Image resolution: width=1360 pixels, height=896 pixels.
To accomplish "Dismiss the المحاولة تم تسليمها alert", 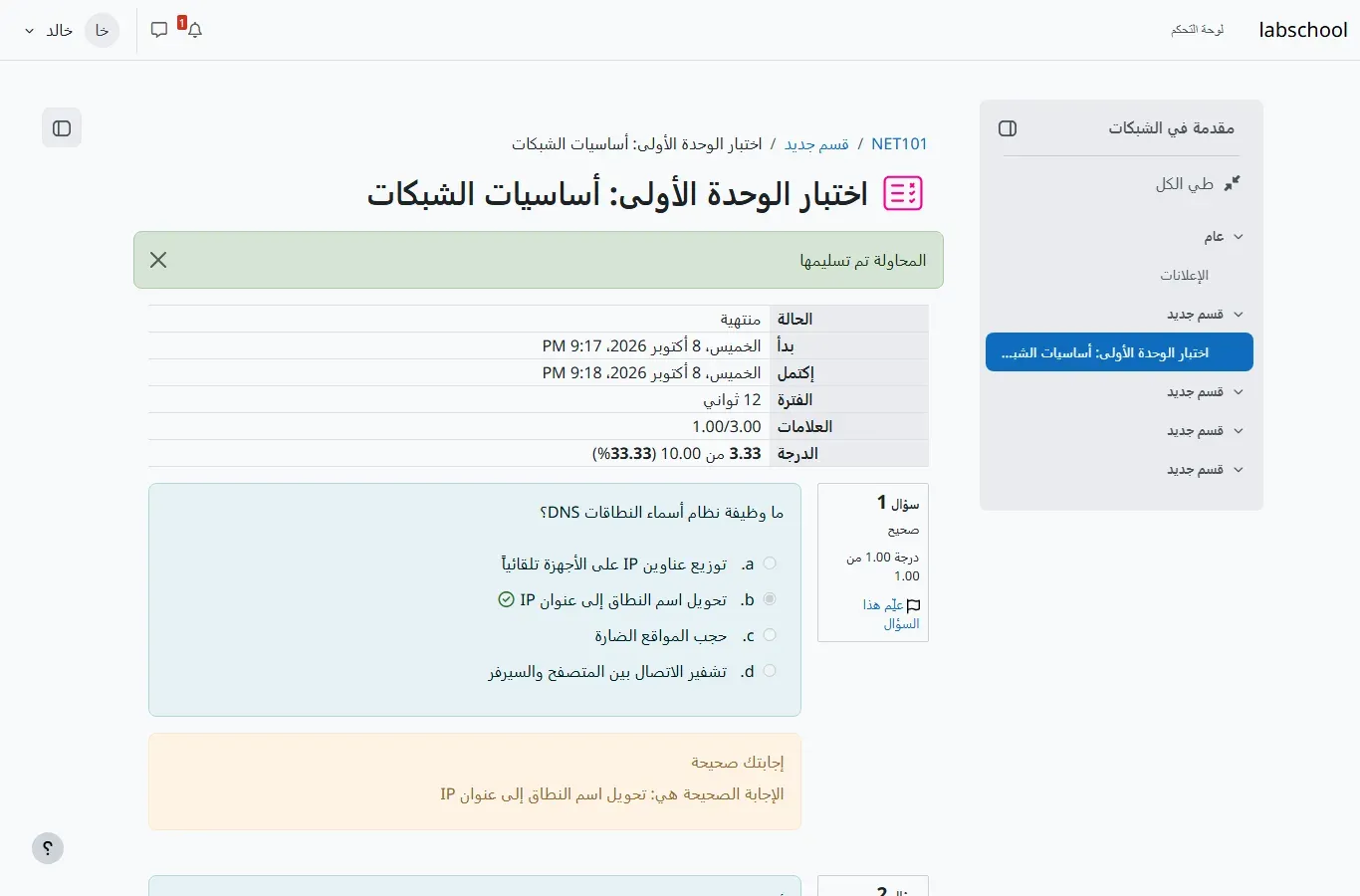I will [158, 260].
